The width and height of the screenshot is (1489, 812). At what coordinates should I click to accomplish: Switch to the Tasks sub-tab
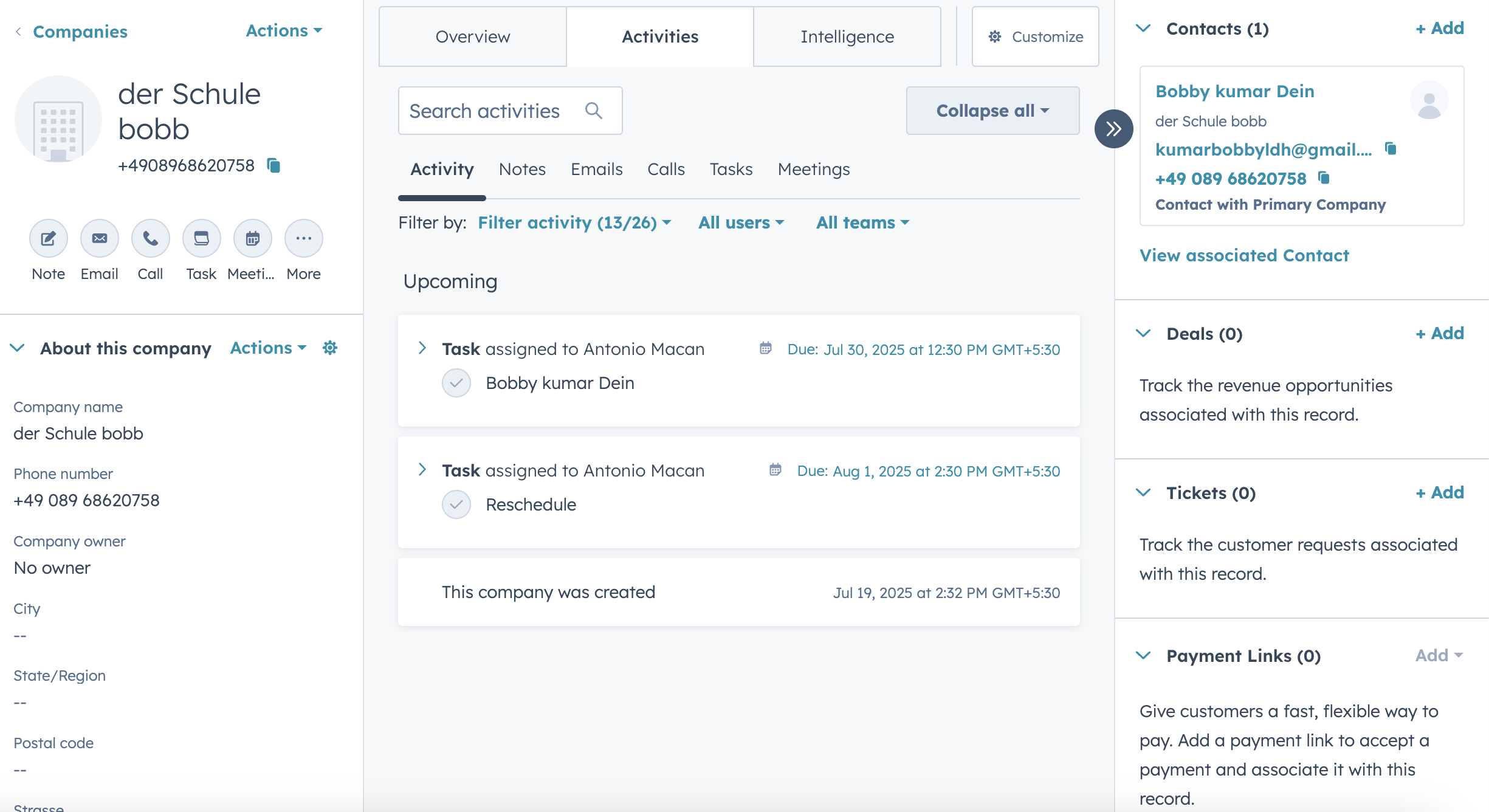point(731,169)
